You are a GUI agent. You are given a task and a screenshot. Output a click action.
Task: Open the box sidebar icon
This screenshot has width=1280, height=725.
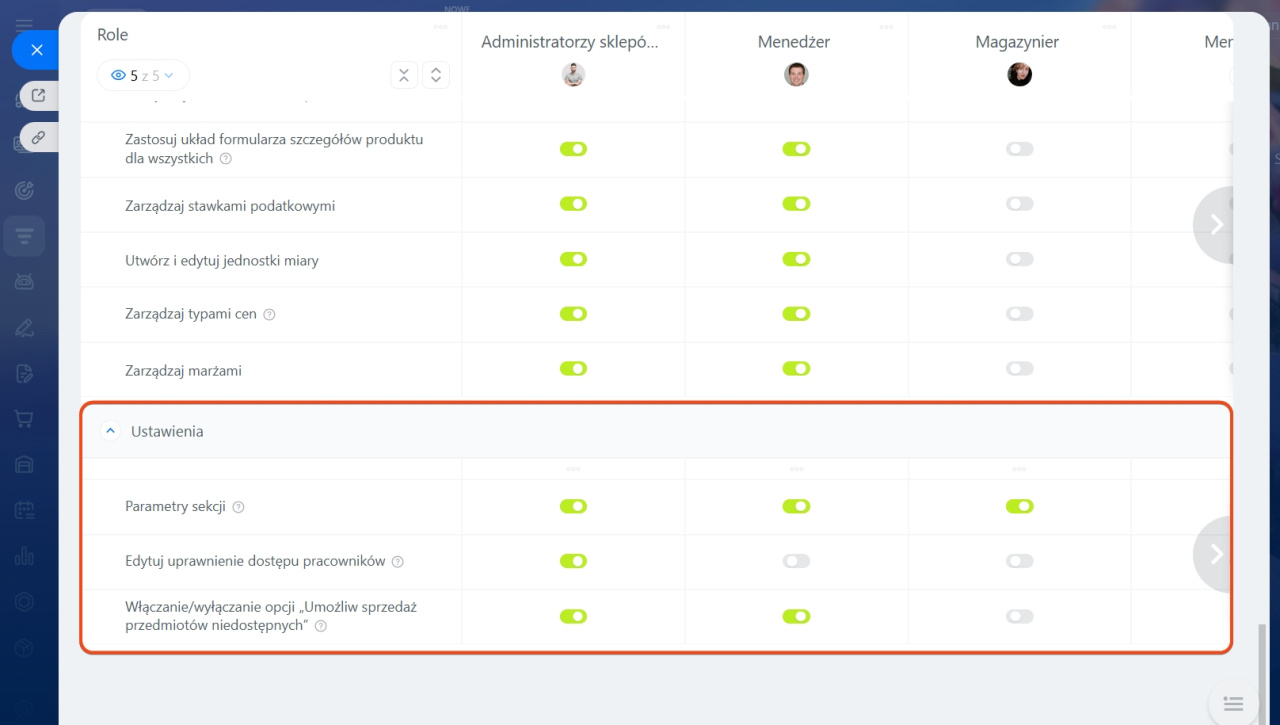(x=24, y=648)
